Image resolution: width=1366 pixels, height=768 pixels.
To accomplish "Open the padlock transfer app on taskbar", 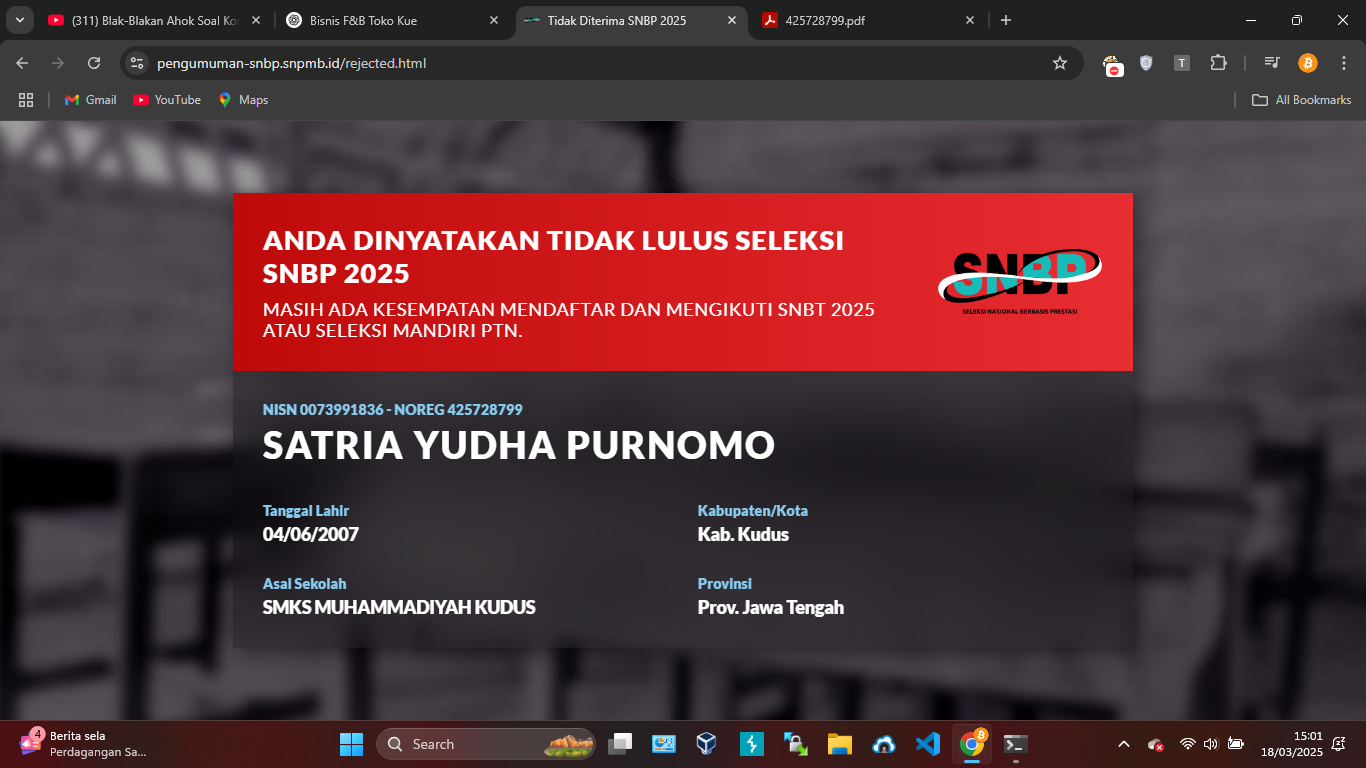I will coord(796,744).
